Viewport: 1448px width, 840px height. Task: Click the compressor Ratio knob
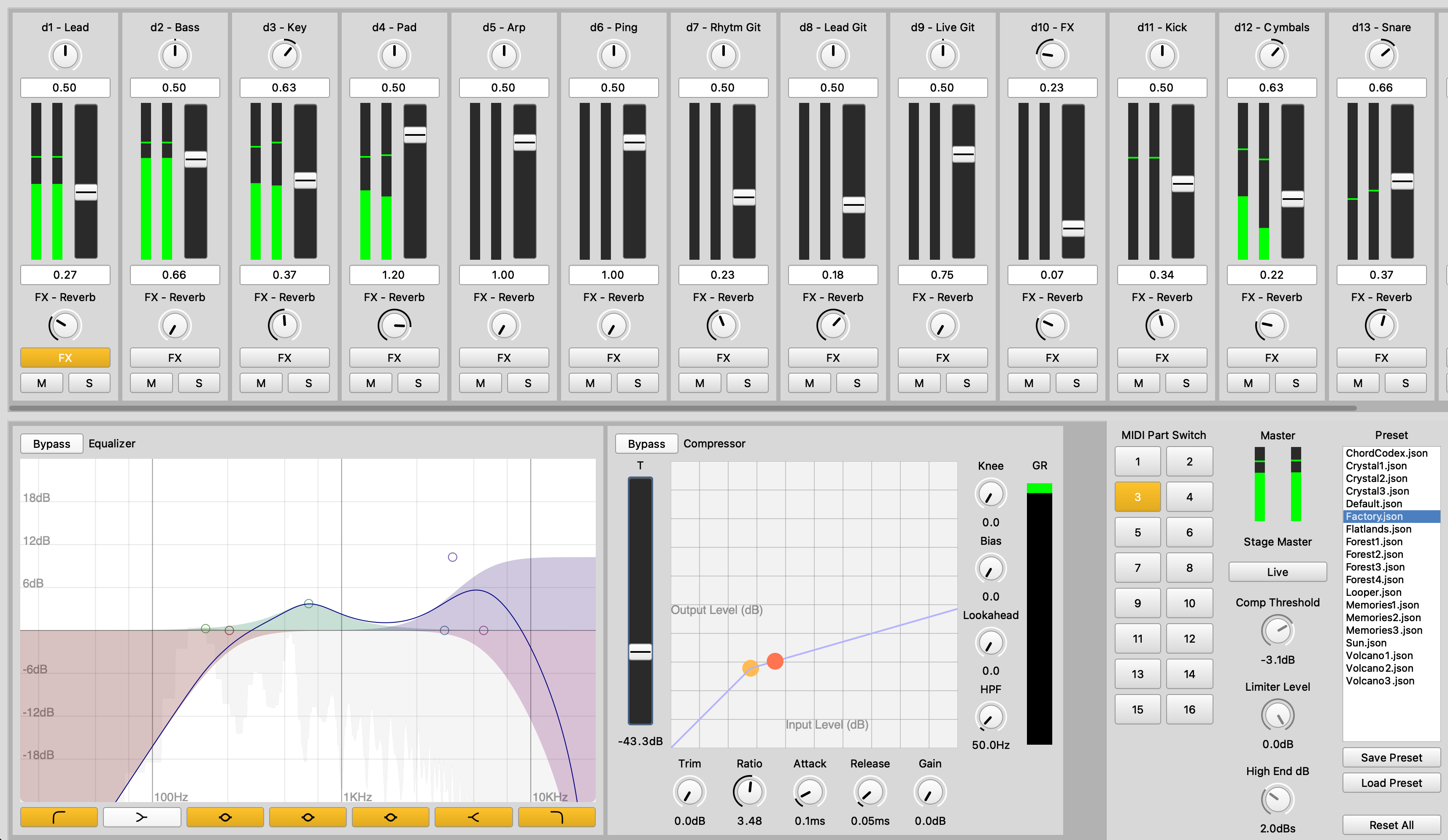(x=749, y=792)
